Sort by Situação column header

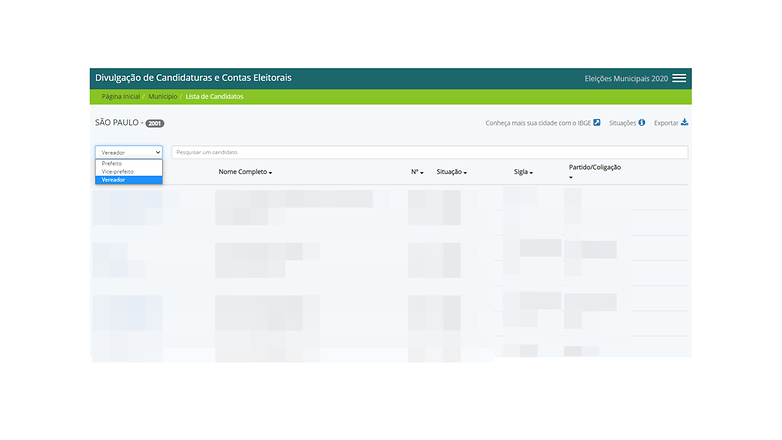(451, 172)
